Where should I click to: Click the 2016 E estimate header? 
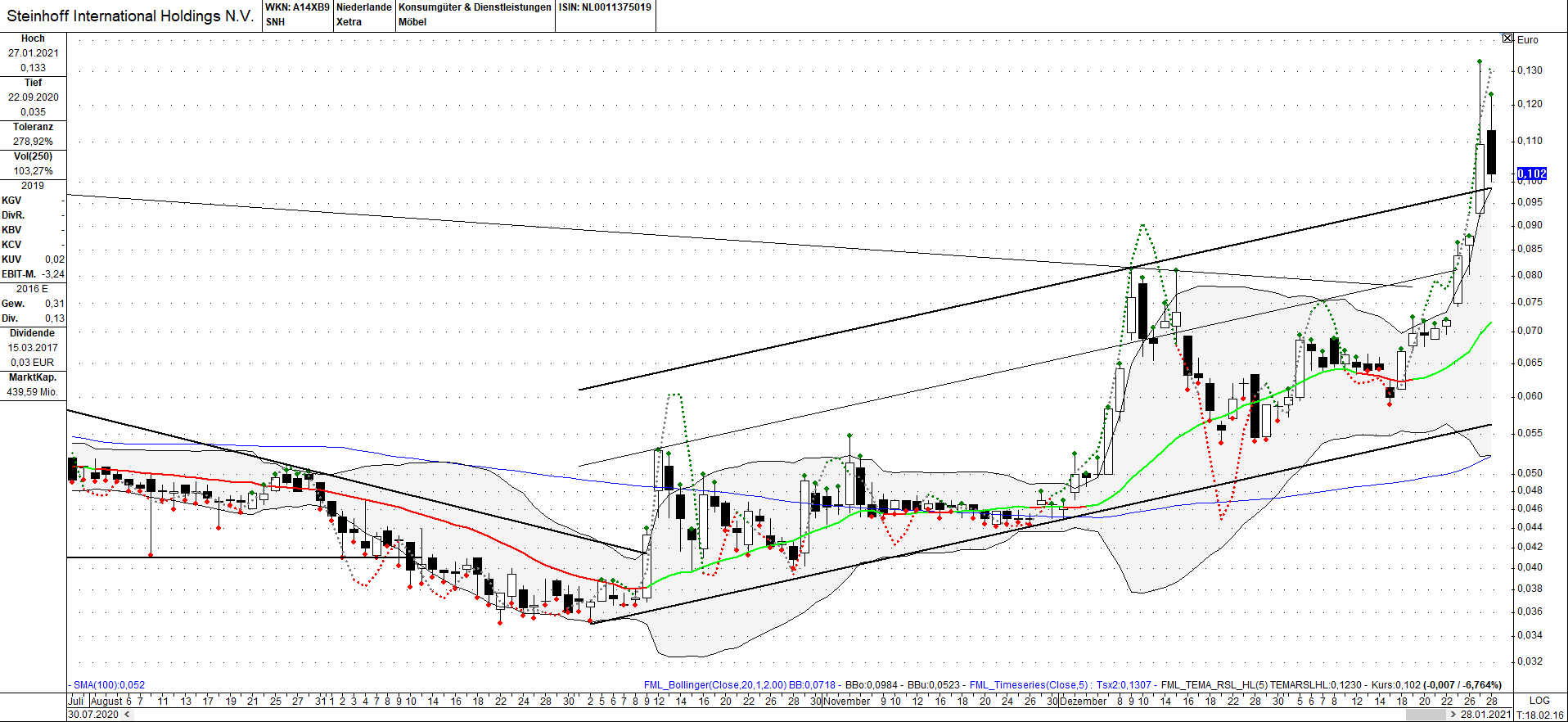32,289
